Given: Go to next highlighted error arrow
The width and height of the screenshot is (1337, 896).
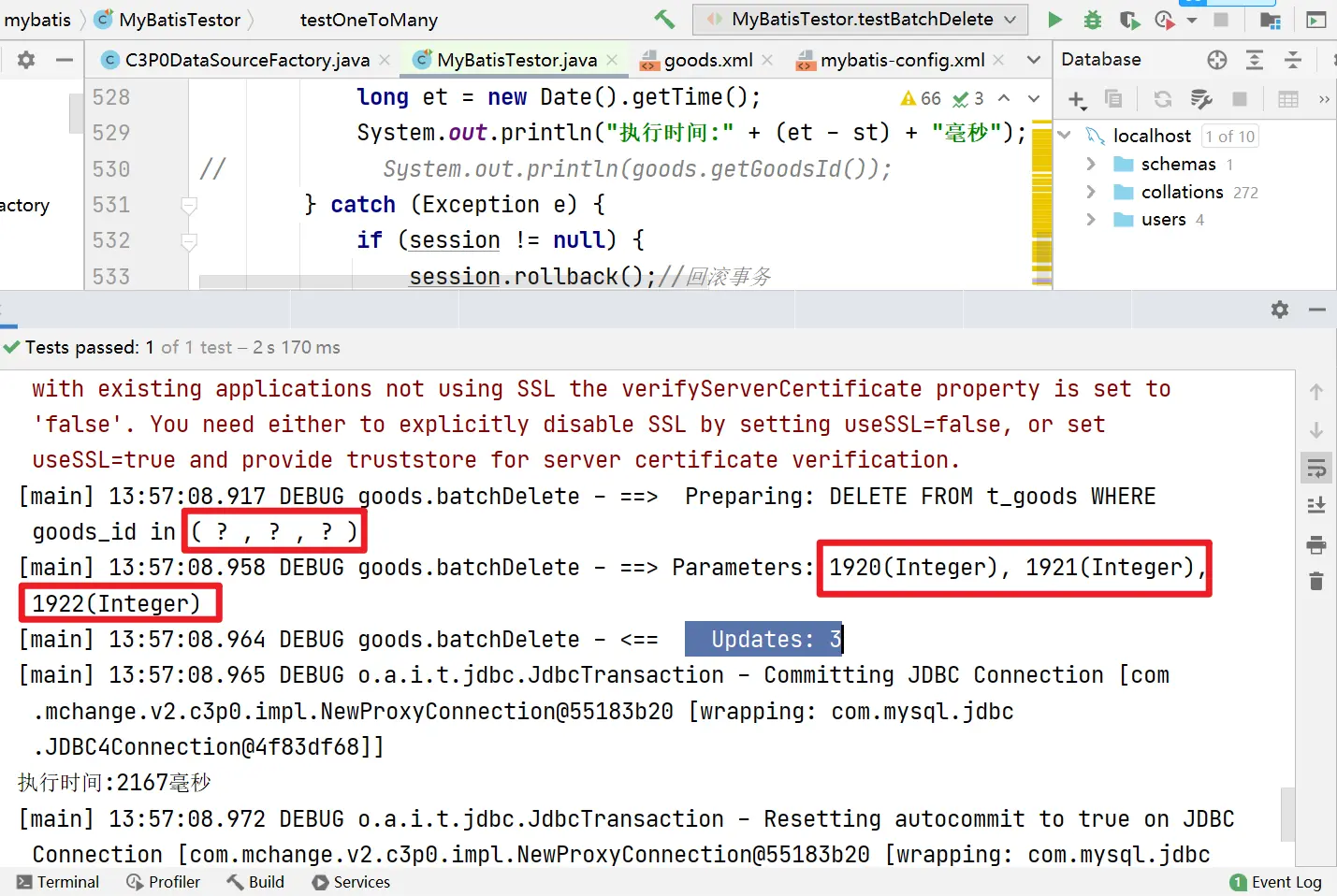Looking at the screenshot, I should click(x=1034, y=97).
